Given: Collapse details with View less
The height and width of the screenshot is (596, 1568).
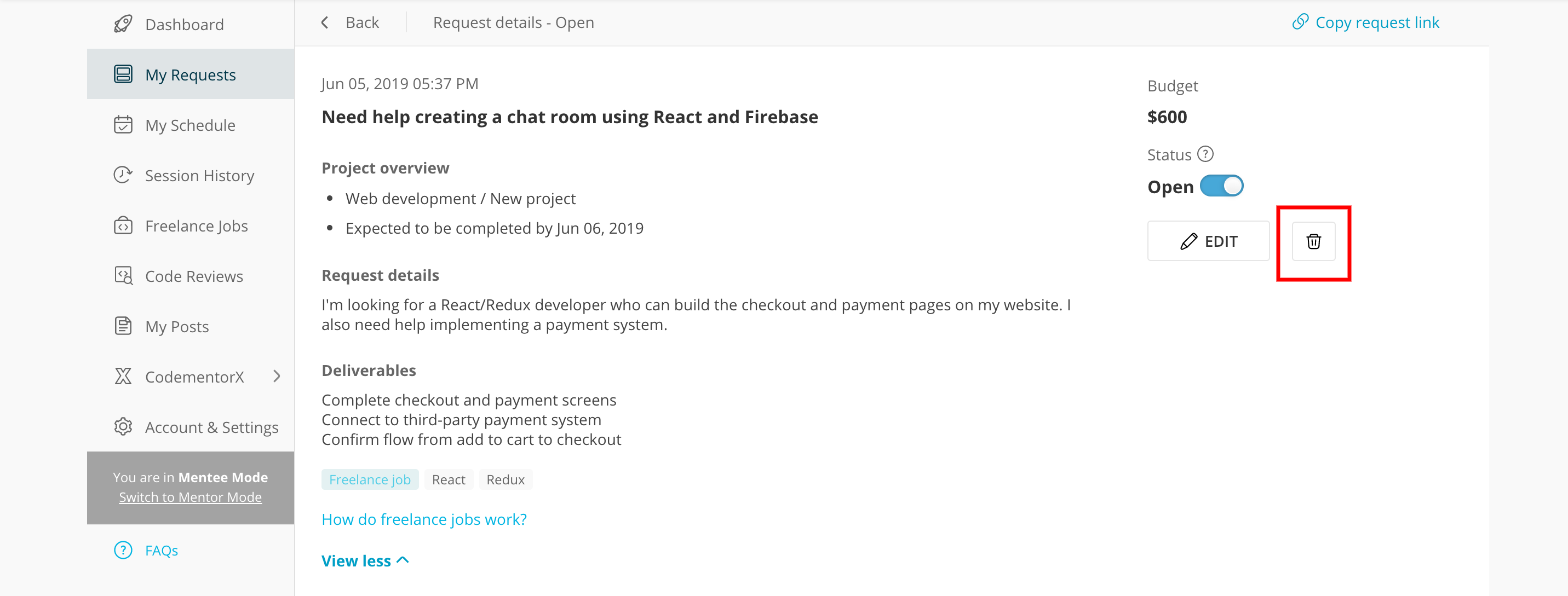Looking at the screenshot, I should (365, 561).
